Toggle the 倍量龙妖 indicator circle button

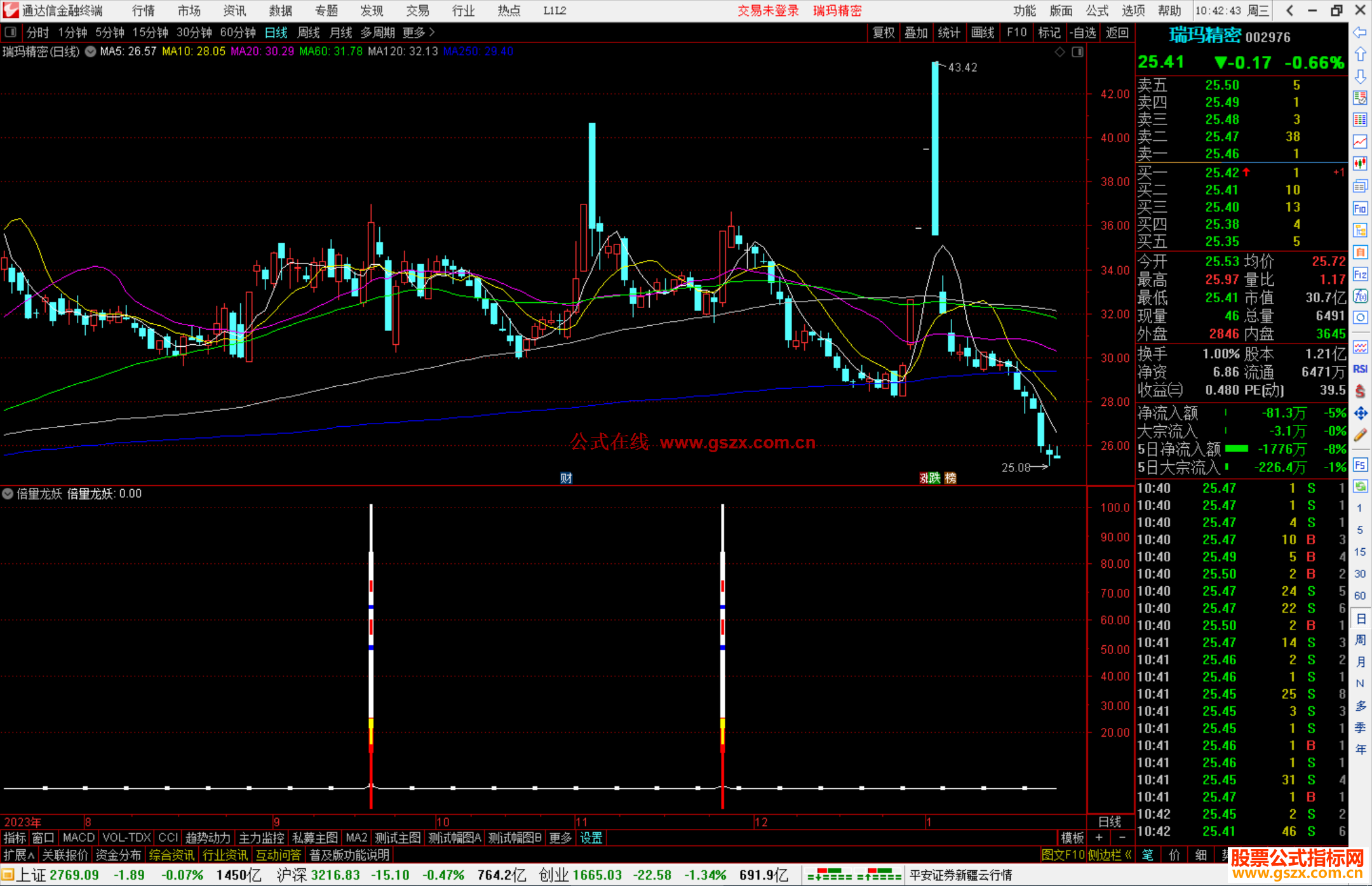tap(8, 493)
